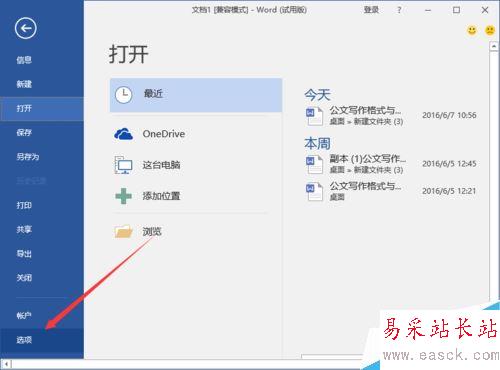Image resolution: width=500 pixels, height=370 pixels.
Task: Minimize the Word window
Action: click(x=428, y=10)
